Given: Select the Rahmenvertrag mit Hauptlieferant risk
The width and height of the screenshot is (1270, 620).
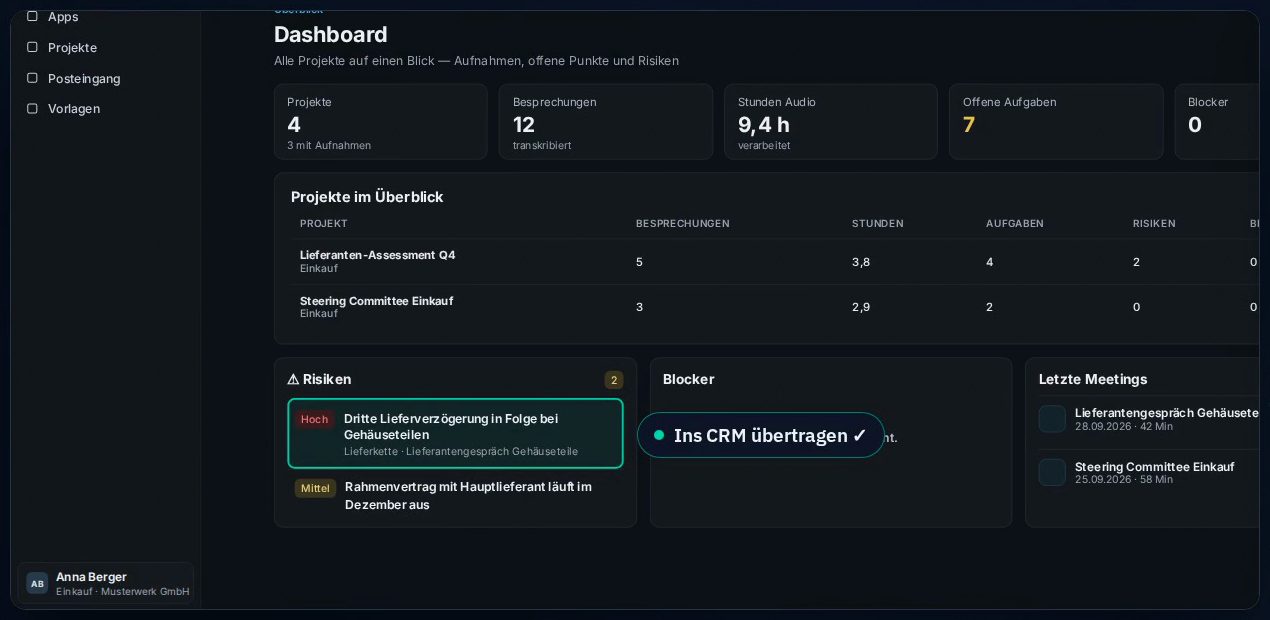Looking at the screenshot, I should coord(455,495).
